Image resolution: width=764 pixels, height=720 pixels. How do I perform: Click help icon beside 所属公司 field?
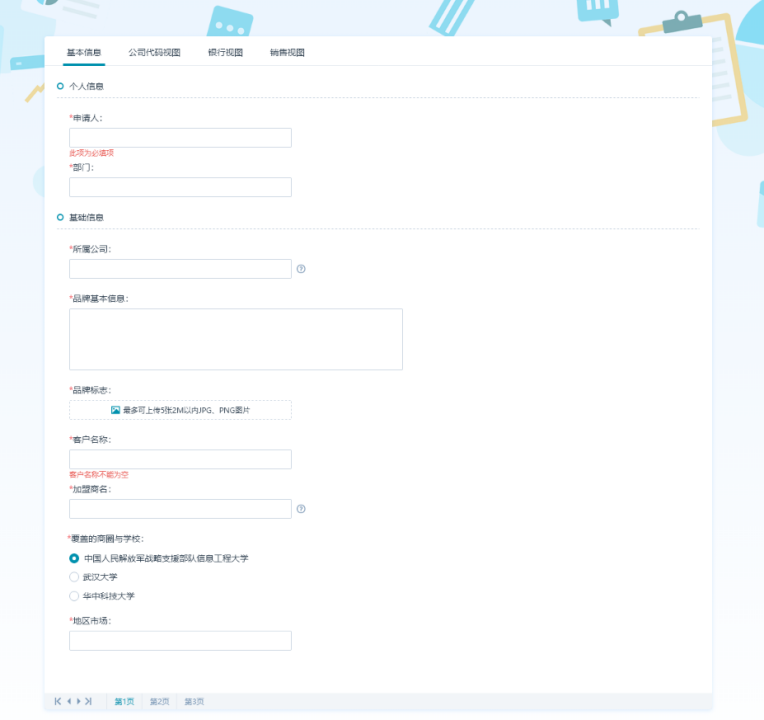(x=301, y=269)
